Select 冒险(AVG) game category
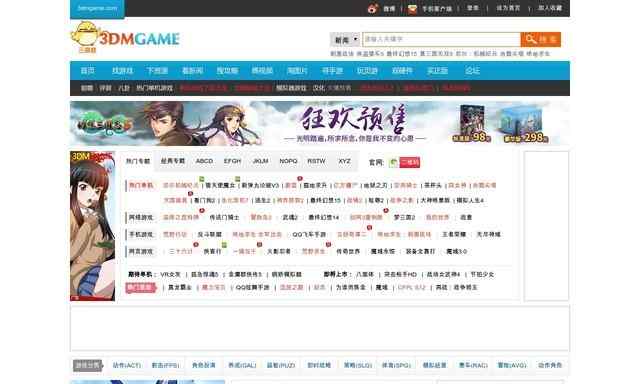Screen dimensions: 640x384 coord(512,365)
